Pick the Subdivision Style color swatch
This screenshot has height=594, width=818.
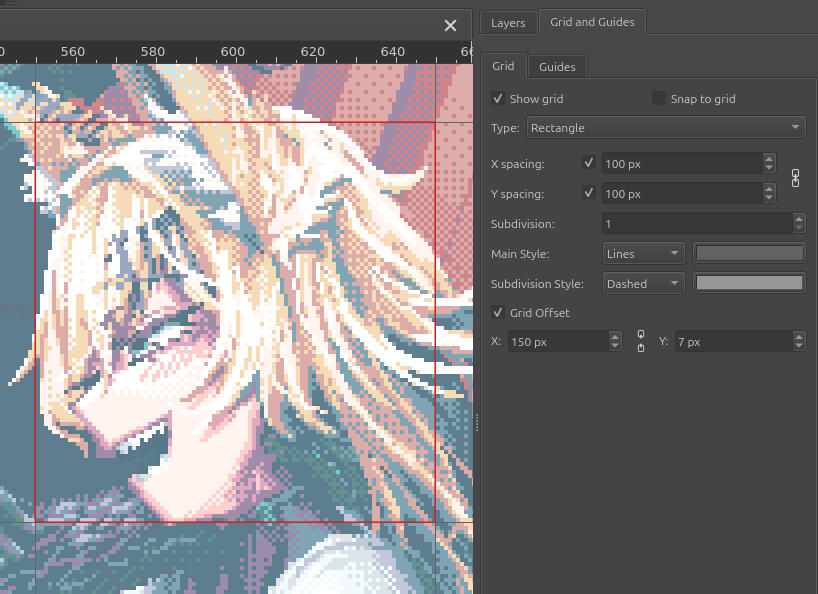749,283
